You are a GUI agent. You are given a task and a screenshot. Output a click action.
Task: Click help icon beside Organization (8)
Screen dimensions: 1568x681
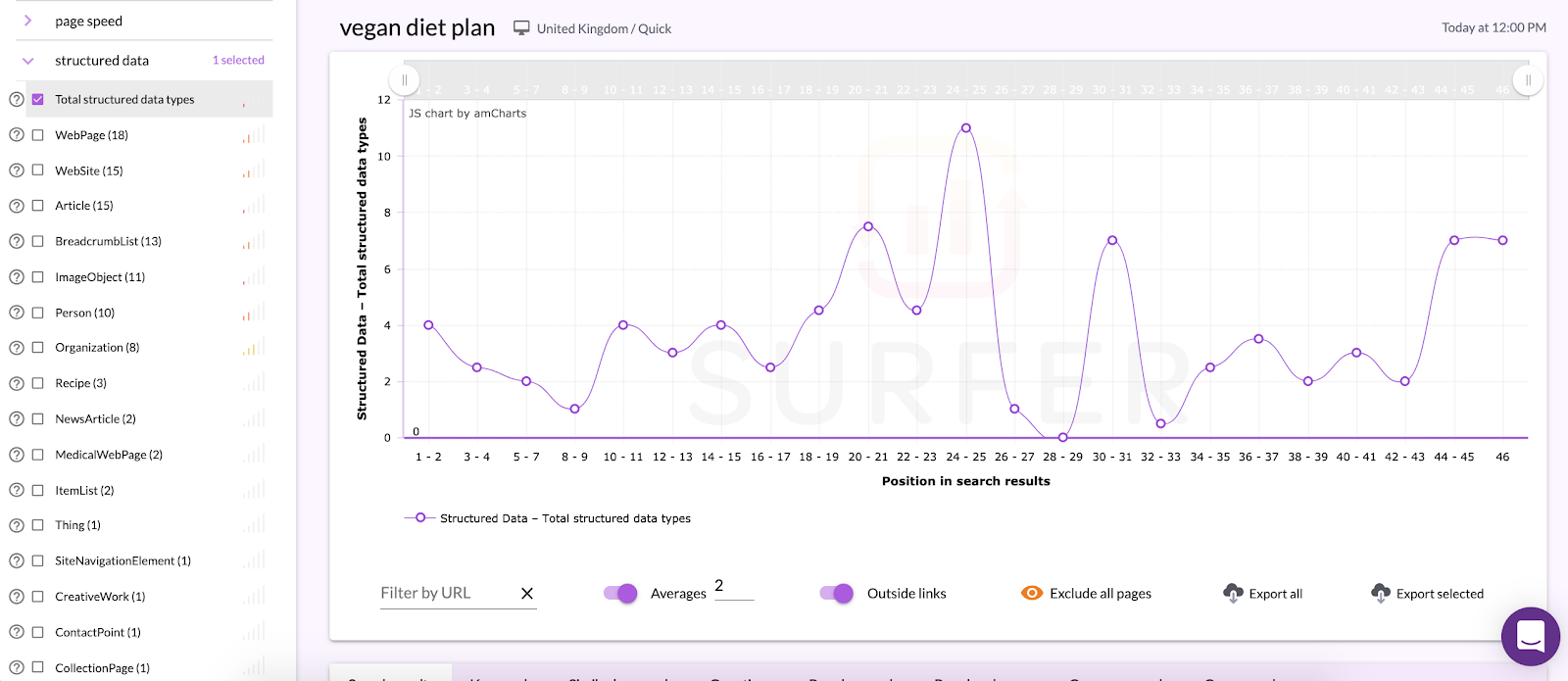[17, 348]
